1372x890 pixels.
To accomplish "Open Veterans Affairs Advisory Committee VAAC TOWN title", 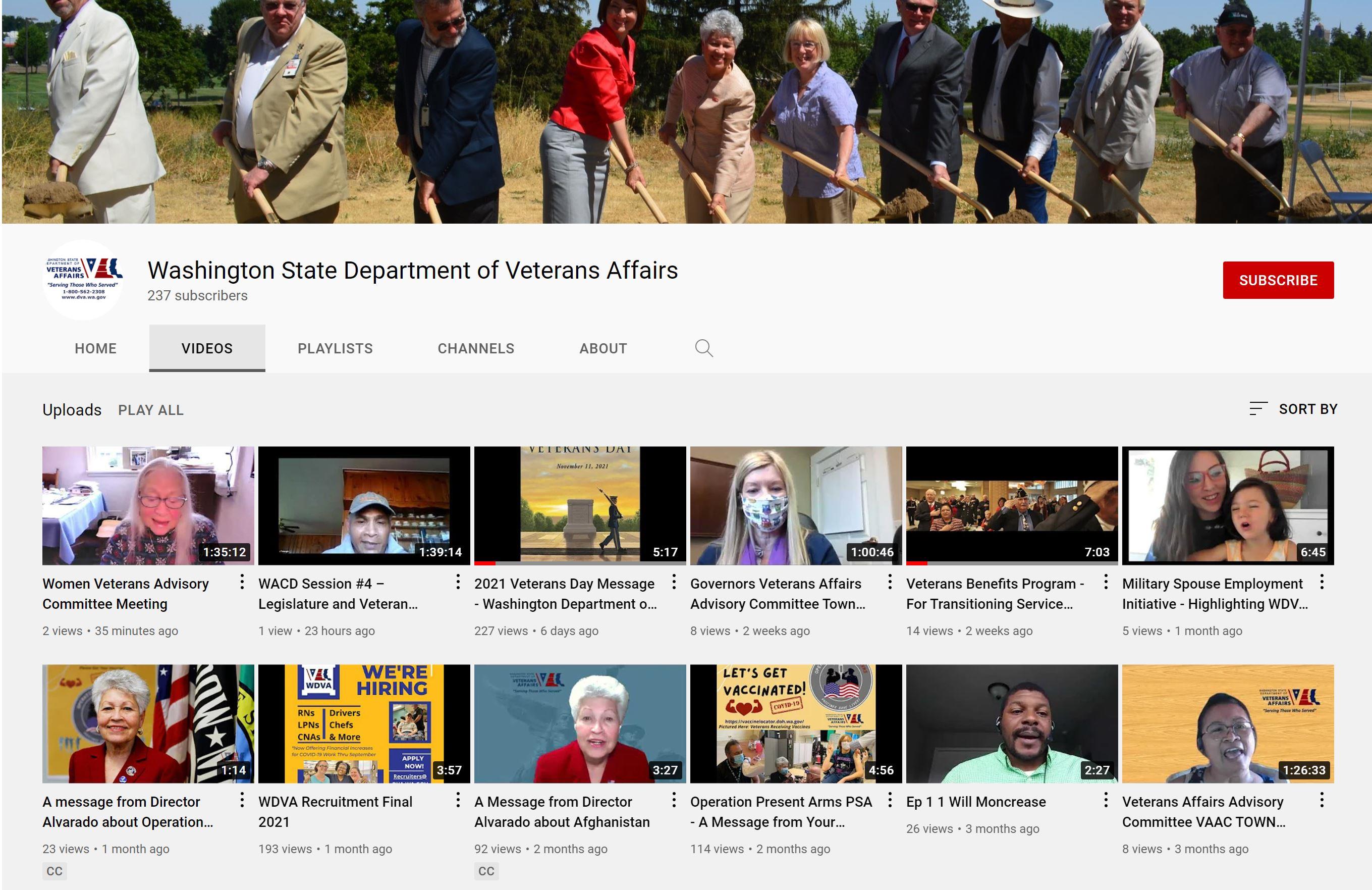I will click(x=1203, y=812).
